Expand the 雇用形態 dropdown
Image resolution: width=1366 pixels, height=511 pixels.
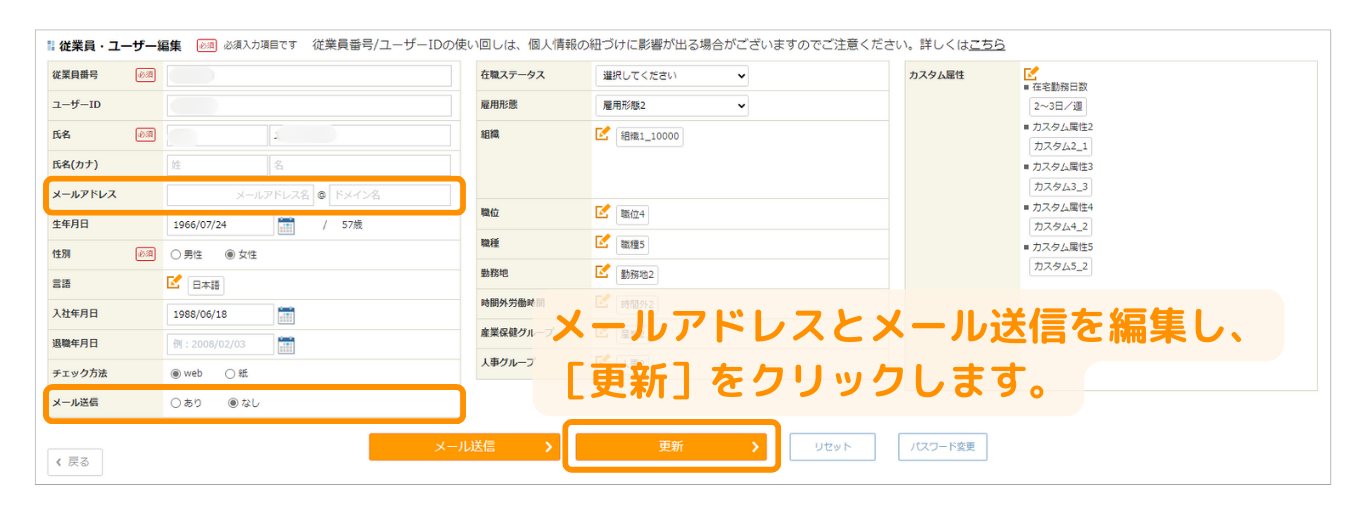(671, 105)
